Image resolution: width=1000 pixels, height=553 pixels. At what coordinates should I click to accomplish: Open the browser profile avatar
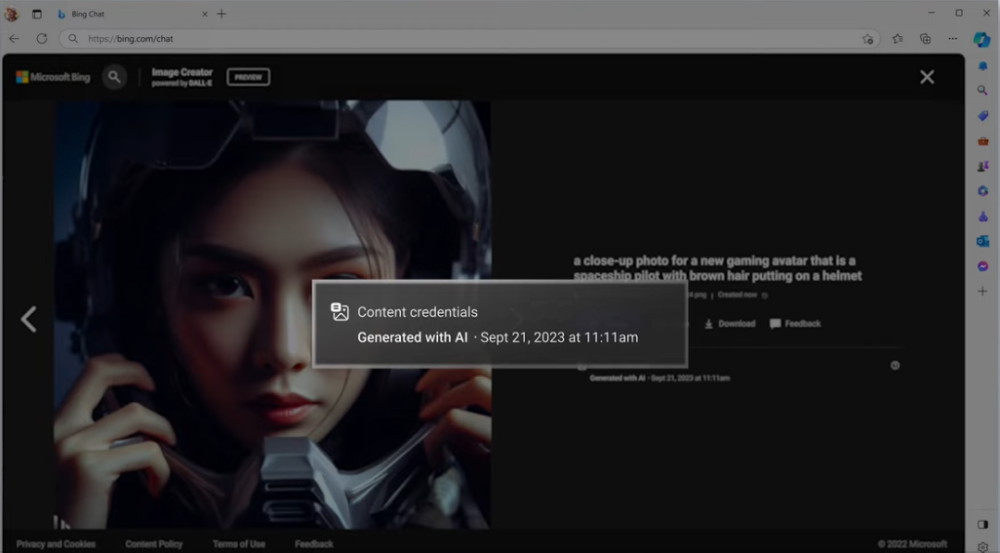click(11, 13)
